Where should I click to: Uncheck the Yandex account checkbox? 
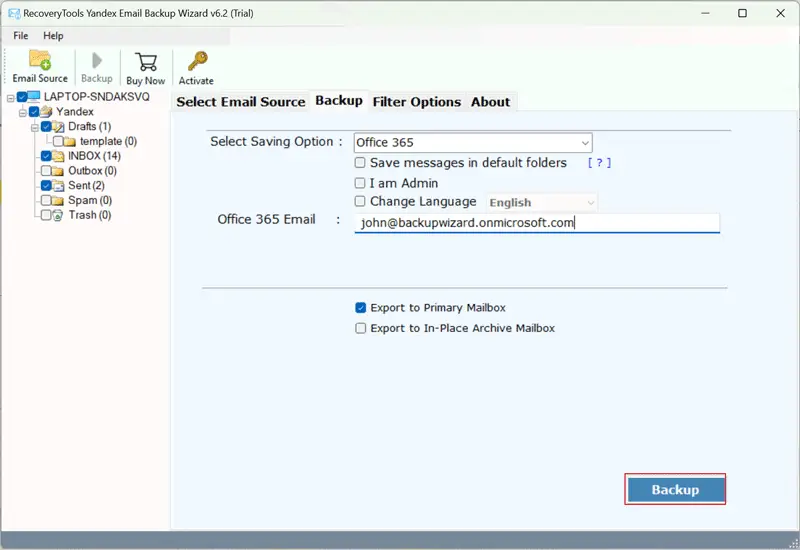point(34,112)
